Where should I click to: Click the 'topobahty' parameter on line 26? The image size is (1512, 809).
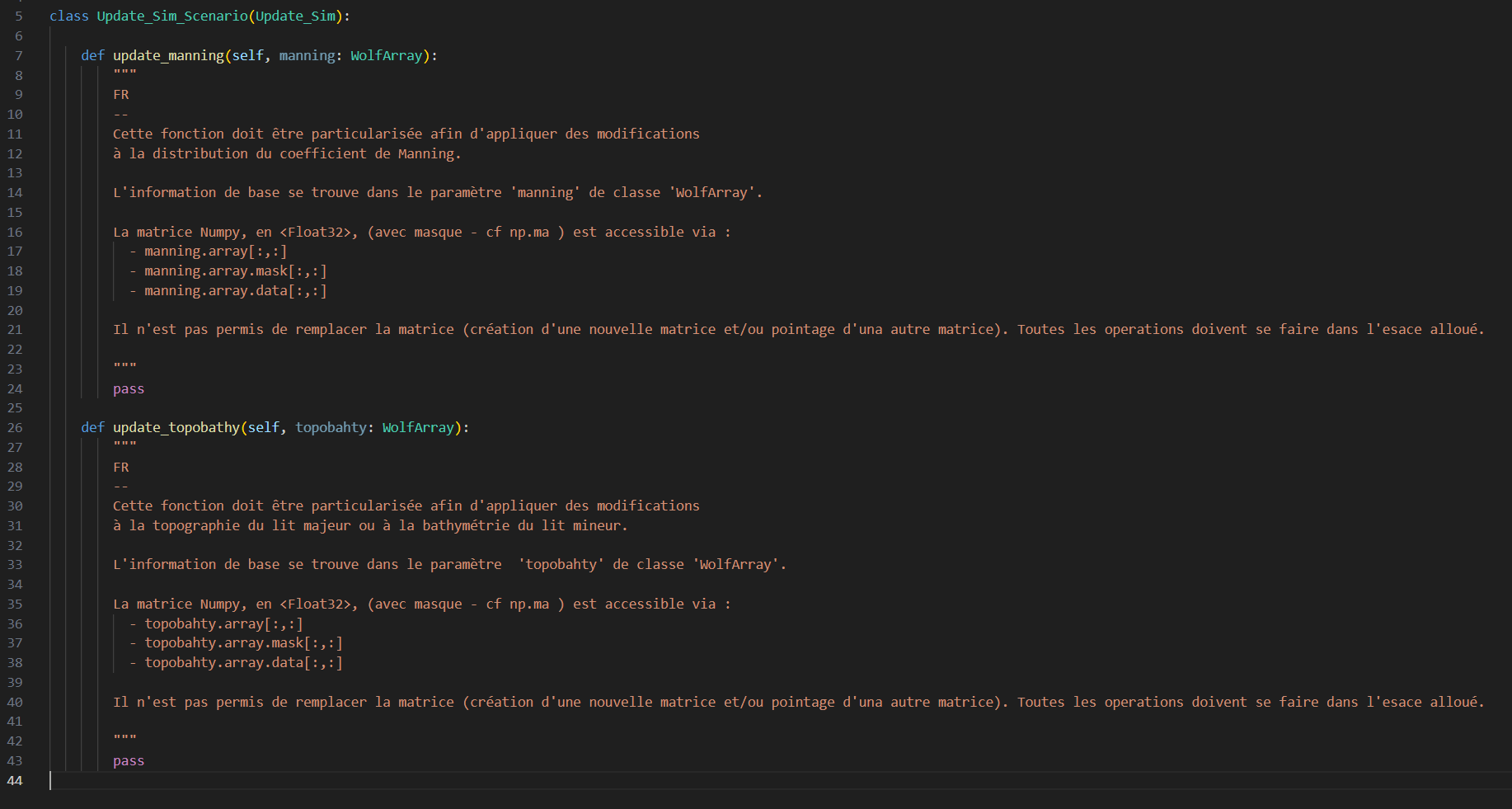pyautogui.click(x=331, y=427)
